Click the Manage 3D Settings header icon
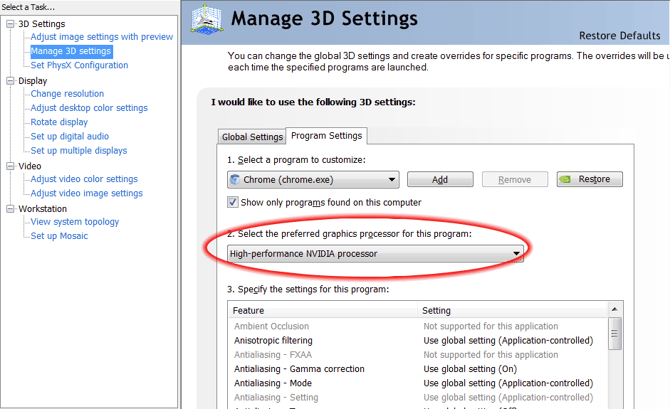Viewport: 670px width, 409px height. coord(203,21)
